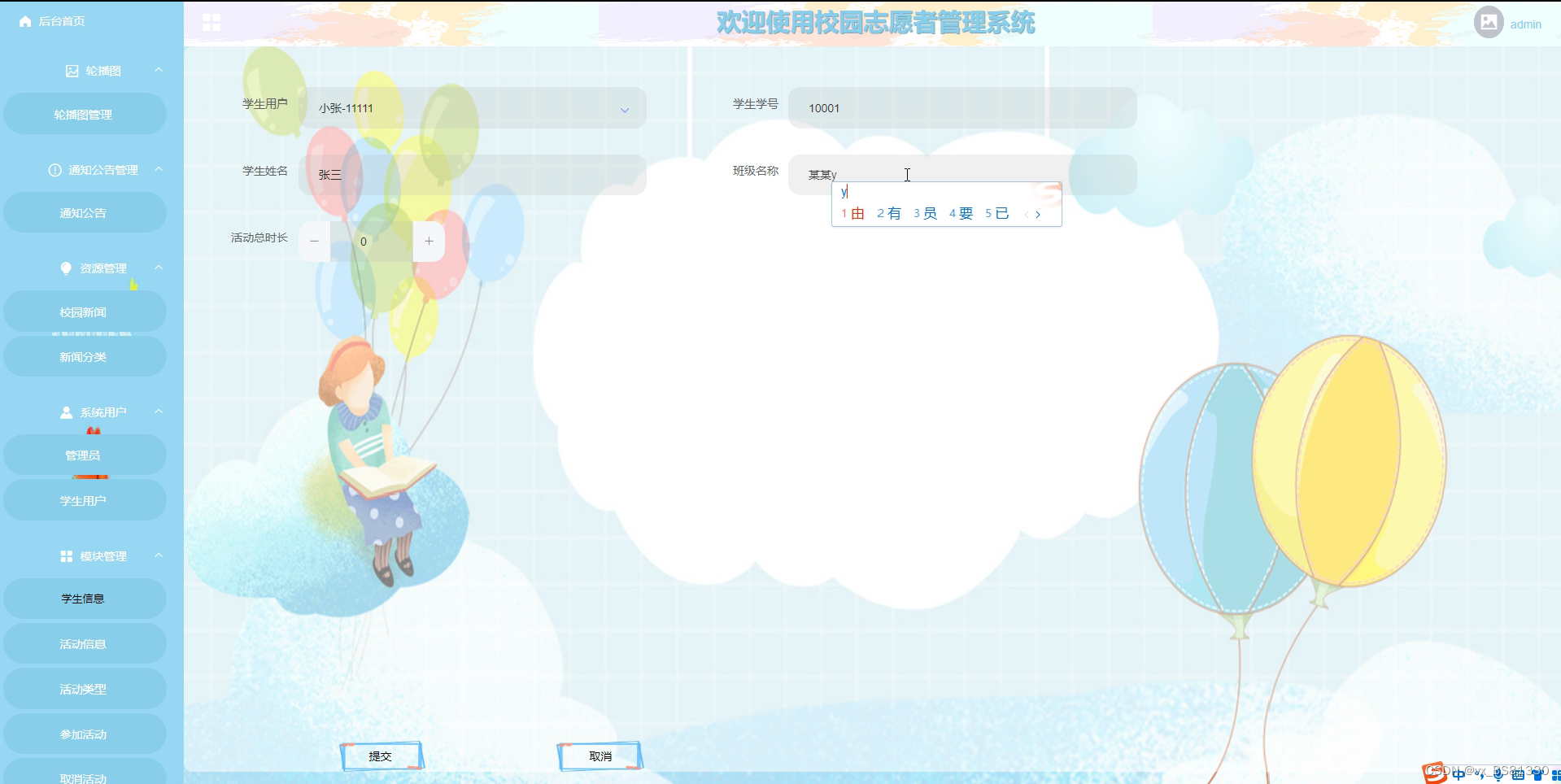Collapse the 通知公告管理 menu group
The image size is (1561, 784).
[159, 169]
